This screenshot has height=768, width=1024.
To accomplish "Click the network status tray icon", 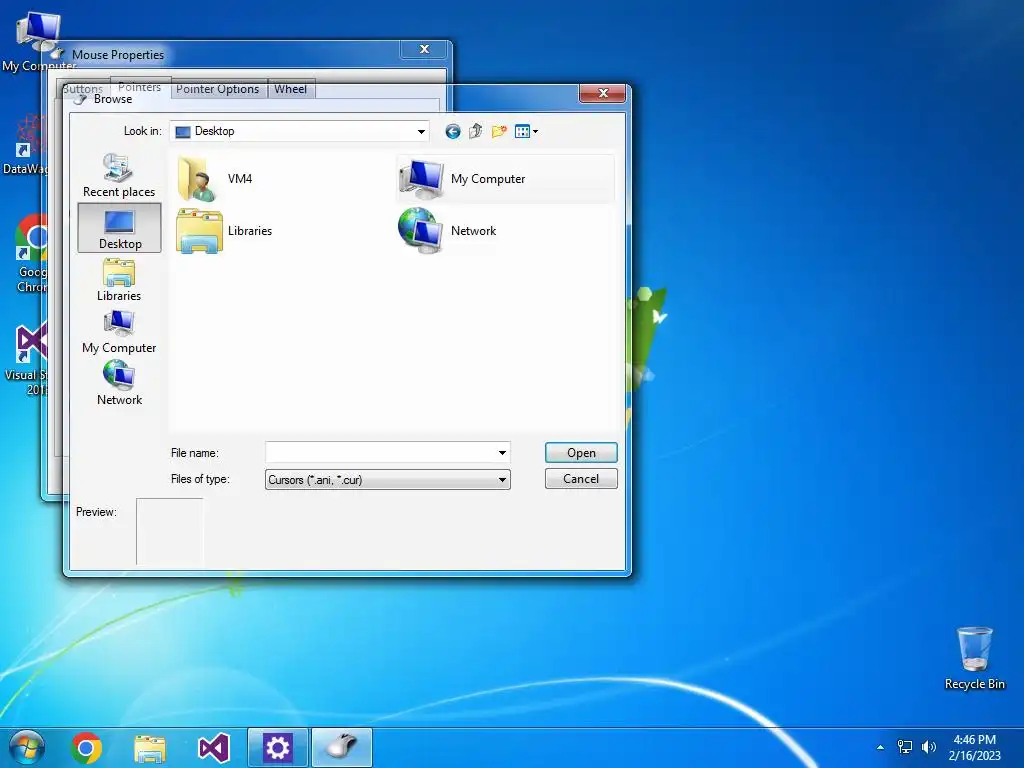I will coord(904,746).
